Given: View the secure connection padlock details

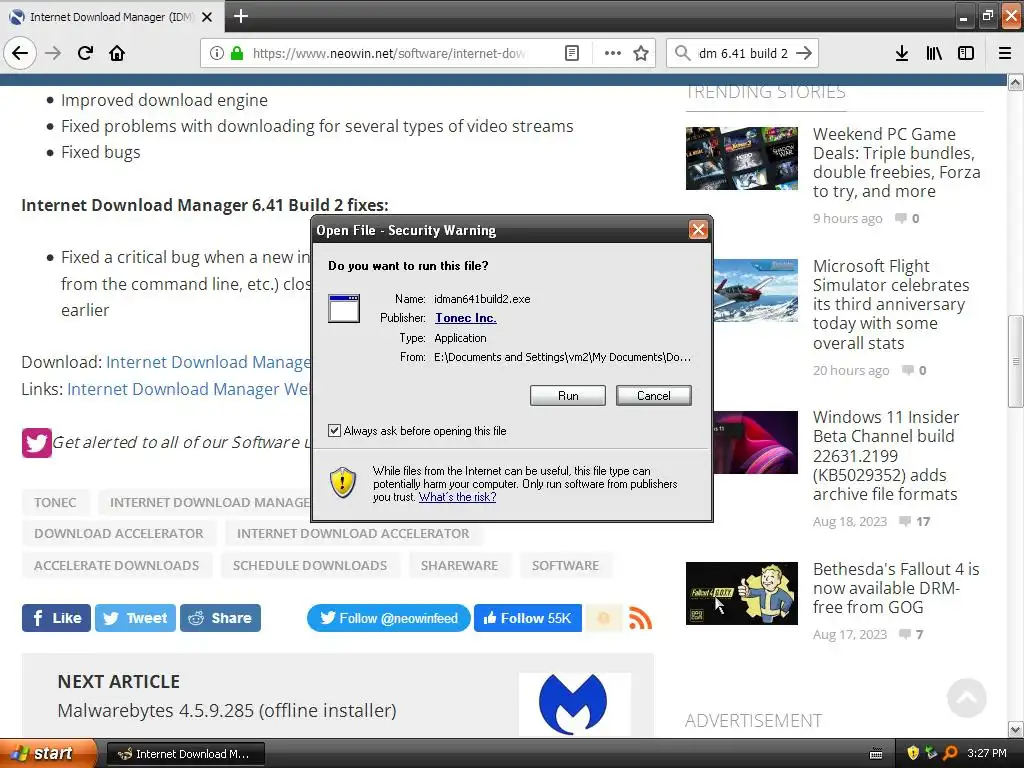Looking at the screenshot, I should [x=237, y=53].
